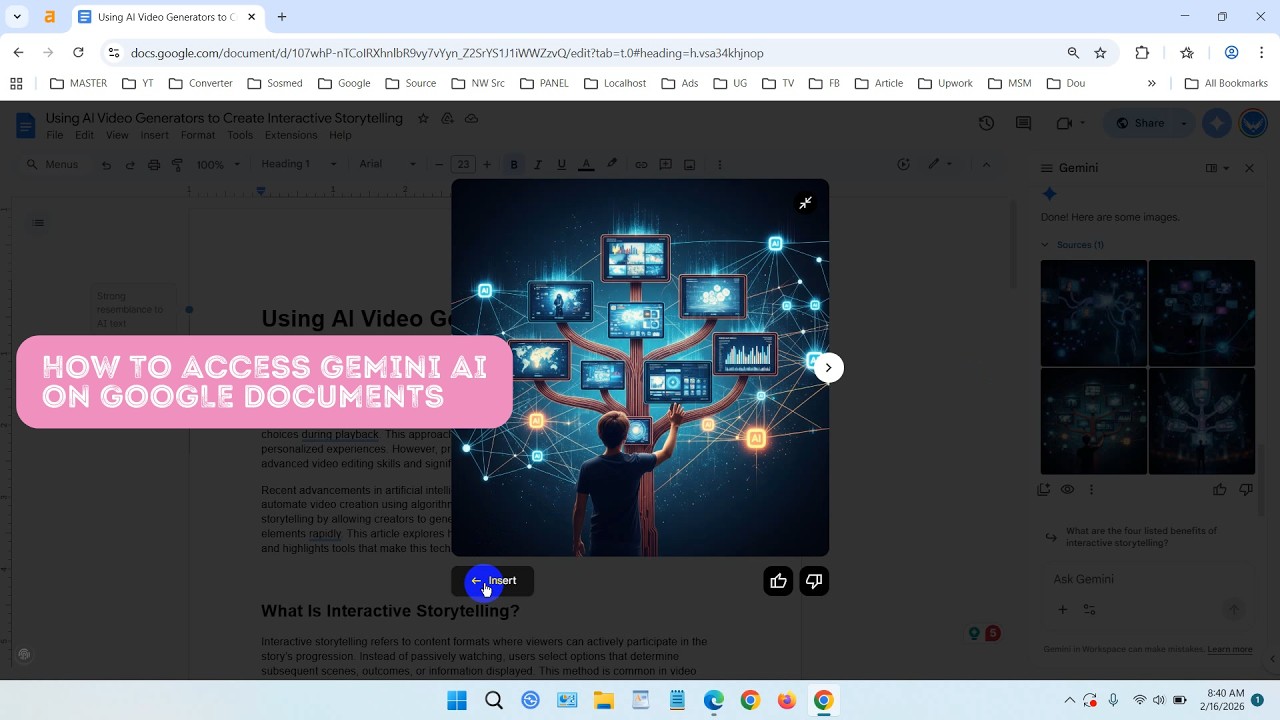Open the Learn more link
This screenshot has height=720, width=1280.
click(1230, 649)
